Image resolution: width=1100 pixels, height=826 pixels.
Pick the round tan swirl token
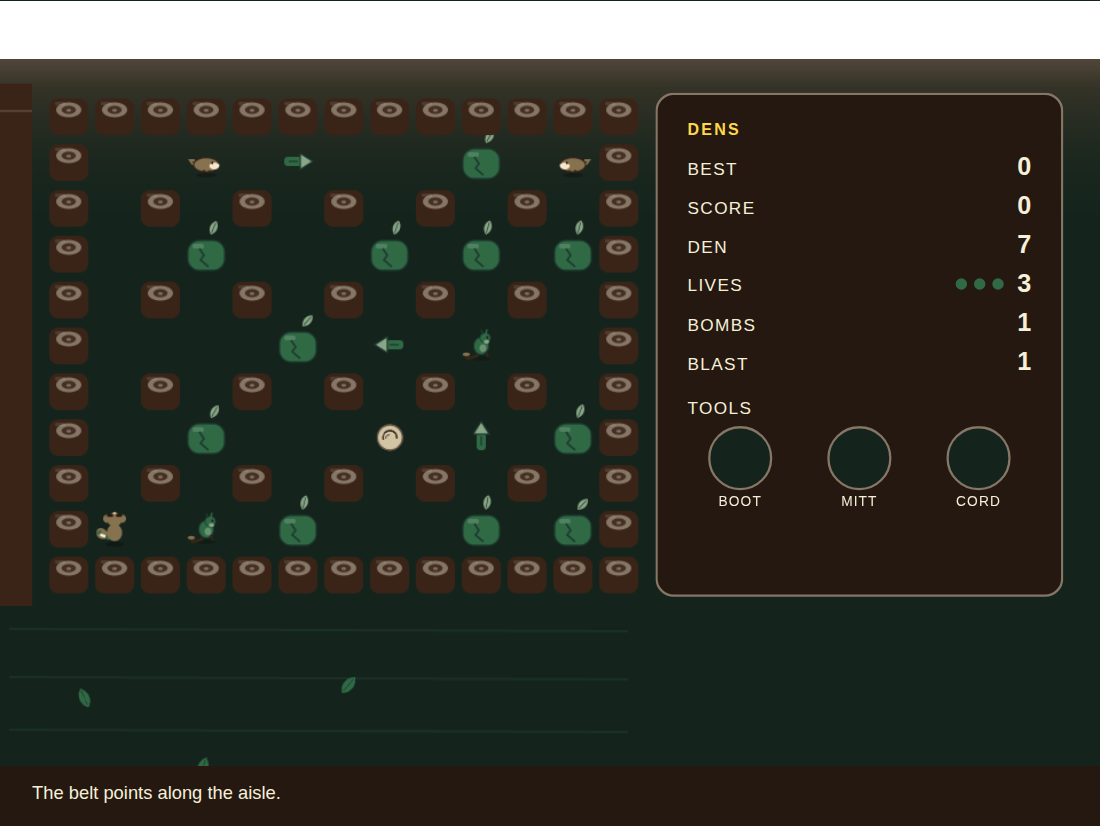(389, 437)
